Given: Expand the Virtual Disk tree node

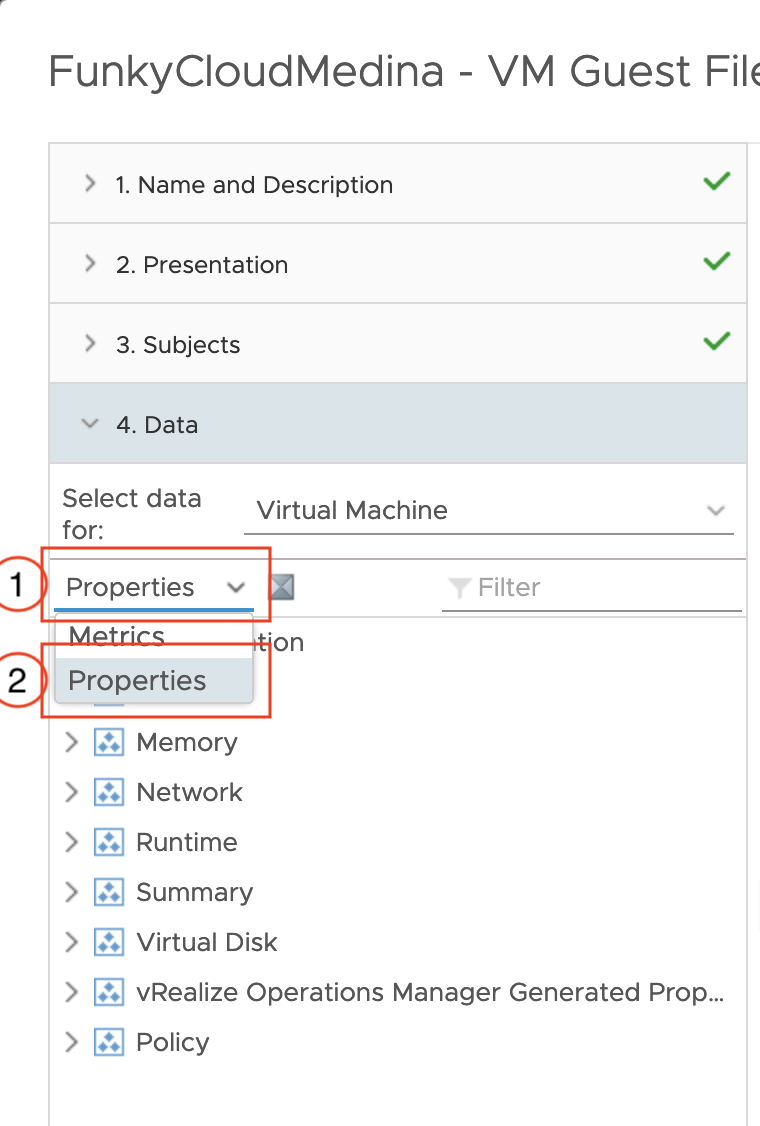Looking at the screenshot, I should 71,942.
